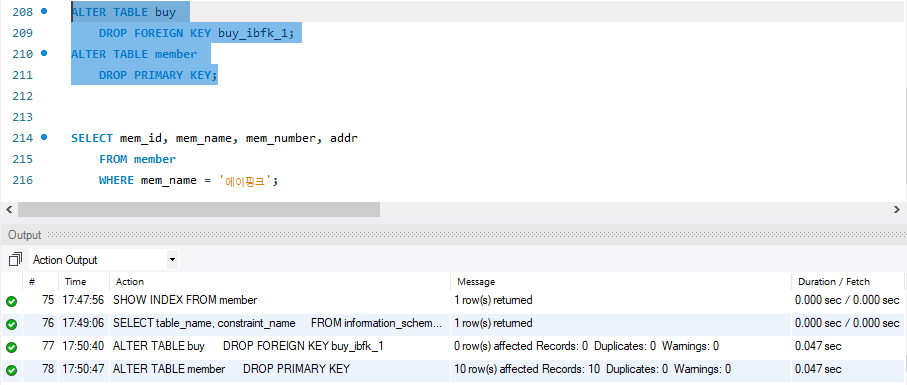Click the 0.047 sec duration in row 78
Image resolution: width=907 pixels, height=385 pixels.
click(x=818, y=368)
